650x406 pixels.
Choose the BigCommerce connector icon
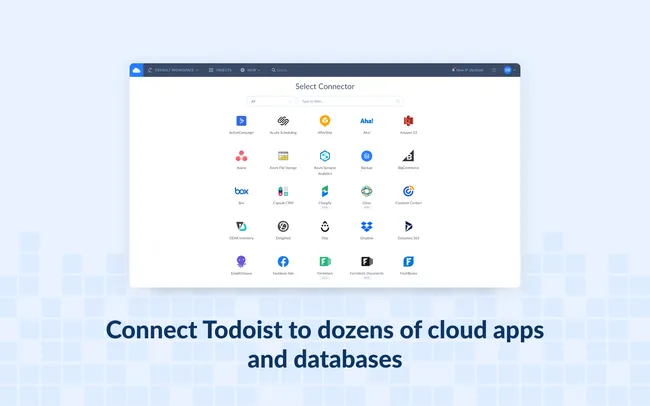408,156
